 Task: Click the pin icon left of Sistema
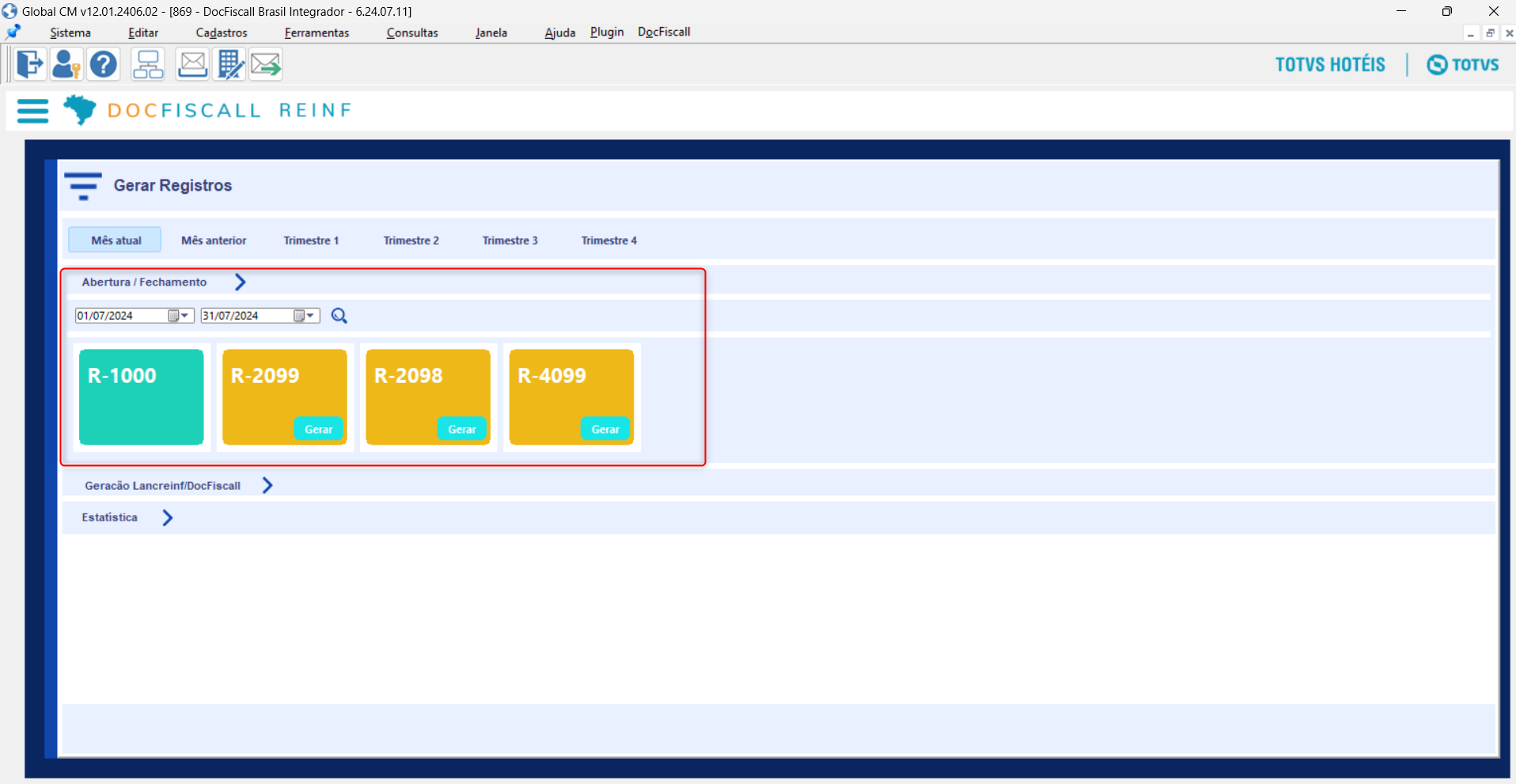(13, 32)
